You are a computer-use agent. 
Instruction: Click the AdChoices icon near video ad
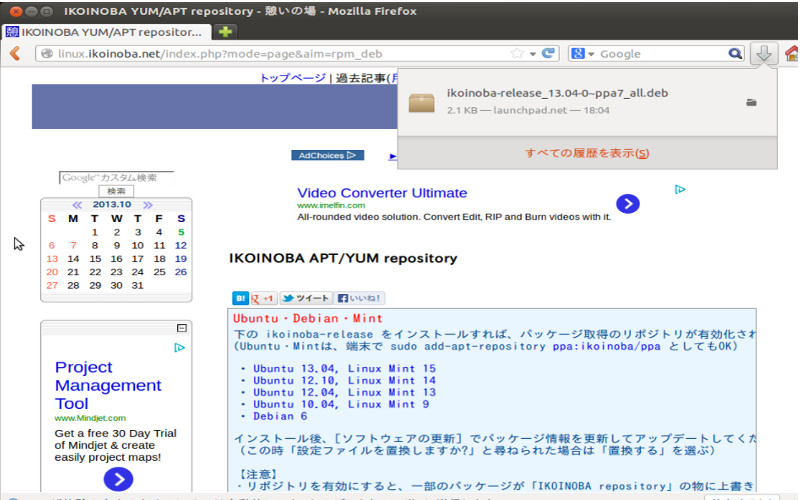(680, 189)
